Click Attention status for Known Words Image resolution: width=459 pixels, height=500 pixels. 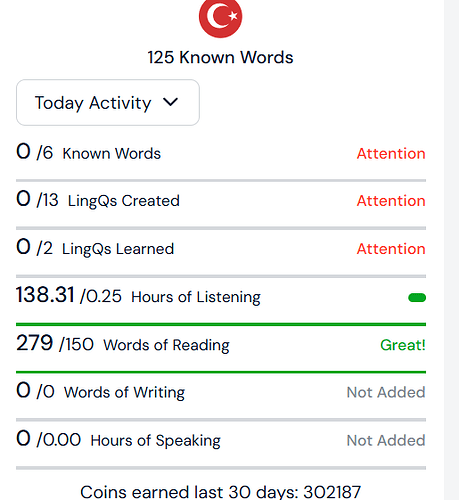[x=391, y=154]
